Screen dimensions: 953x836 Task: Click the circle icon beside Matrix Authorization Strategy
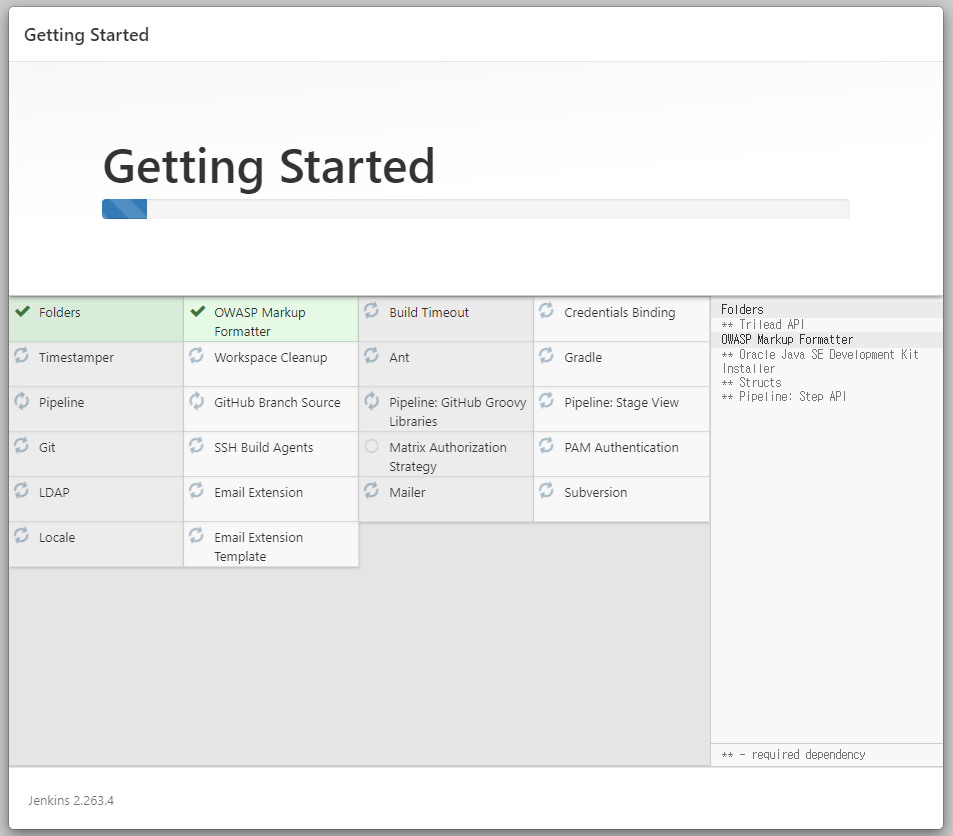pos(371,446)
